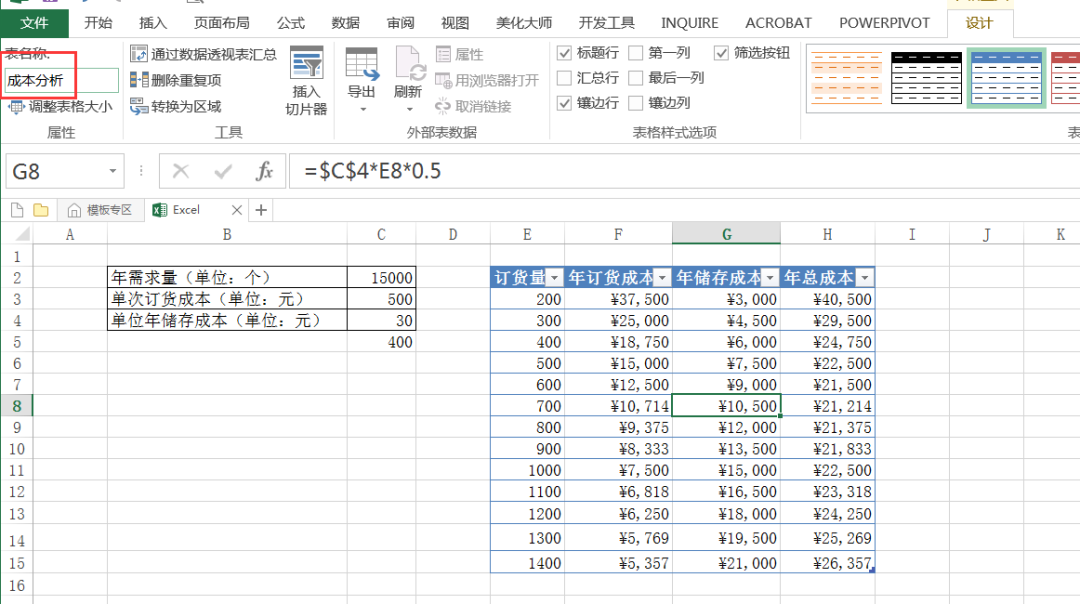Switch to the Page Layout (页面布局) tab
This screenshot has height=604, width=1080.
[x=221, y=23]
